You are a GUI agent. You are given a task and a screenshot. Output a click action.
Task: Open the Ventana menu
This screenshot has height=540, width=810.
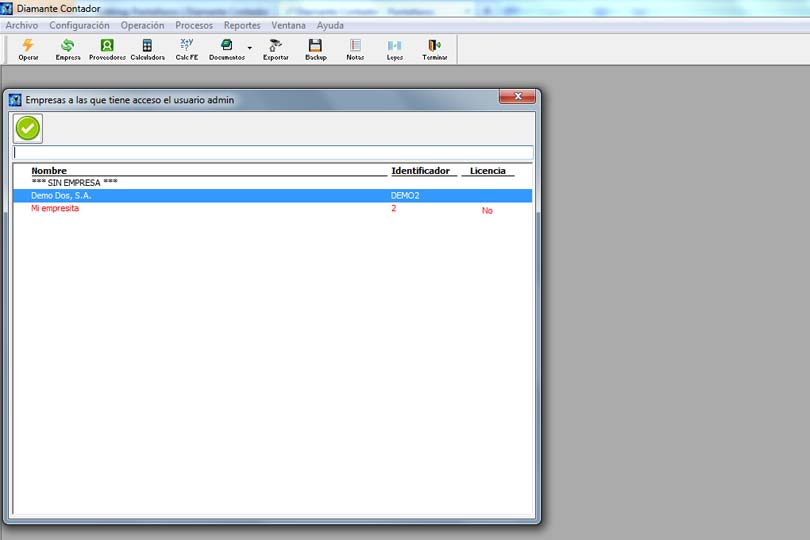288,25
